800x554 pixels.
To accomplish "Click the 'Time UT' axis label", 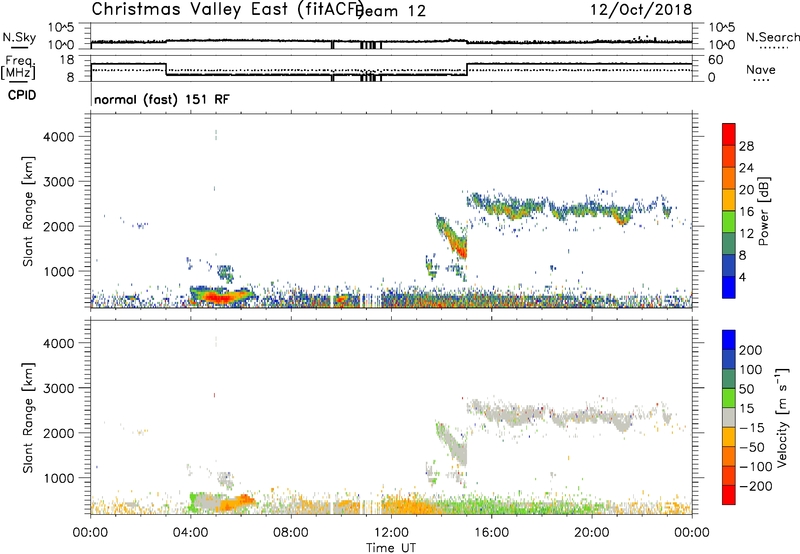I will point(391,548).
